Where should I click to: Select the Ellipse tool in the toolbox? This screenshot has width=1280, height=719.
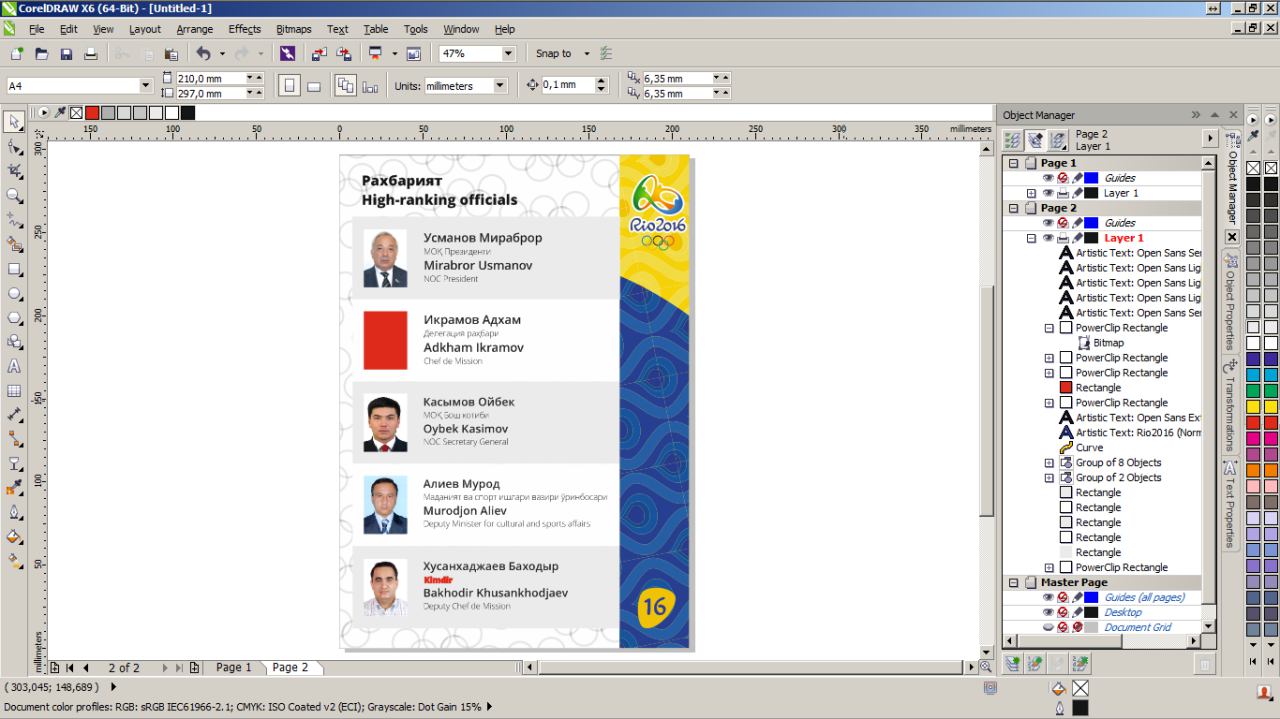[14, 293]
